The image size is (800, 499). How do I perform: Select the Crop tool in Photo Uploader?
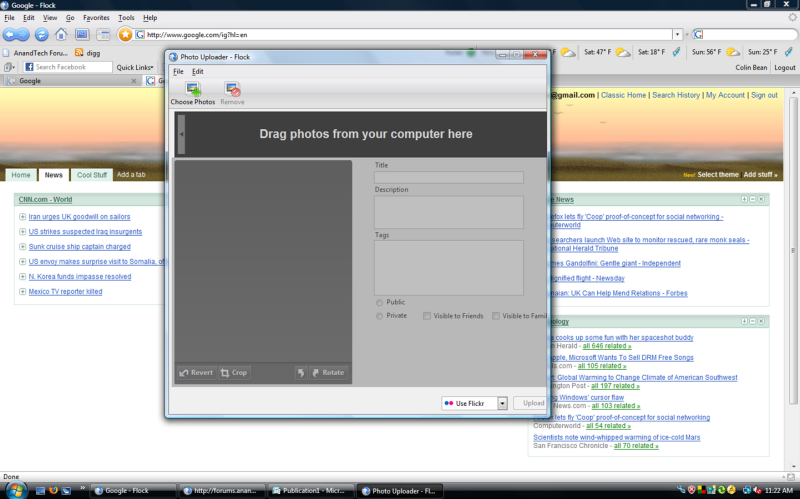(234, 372)
